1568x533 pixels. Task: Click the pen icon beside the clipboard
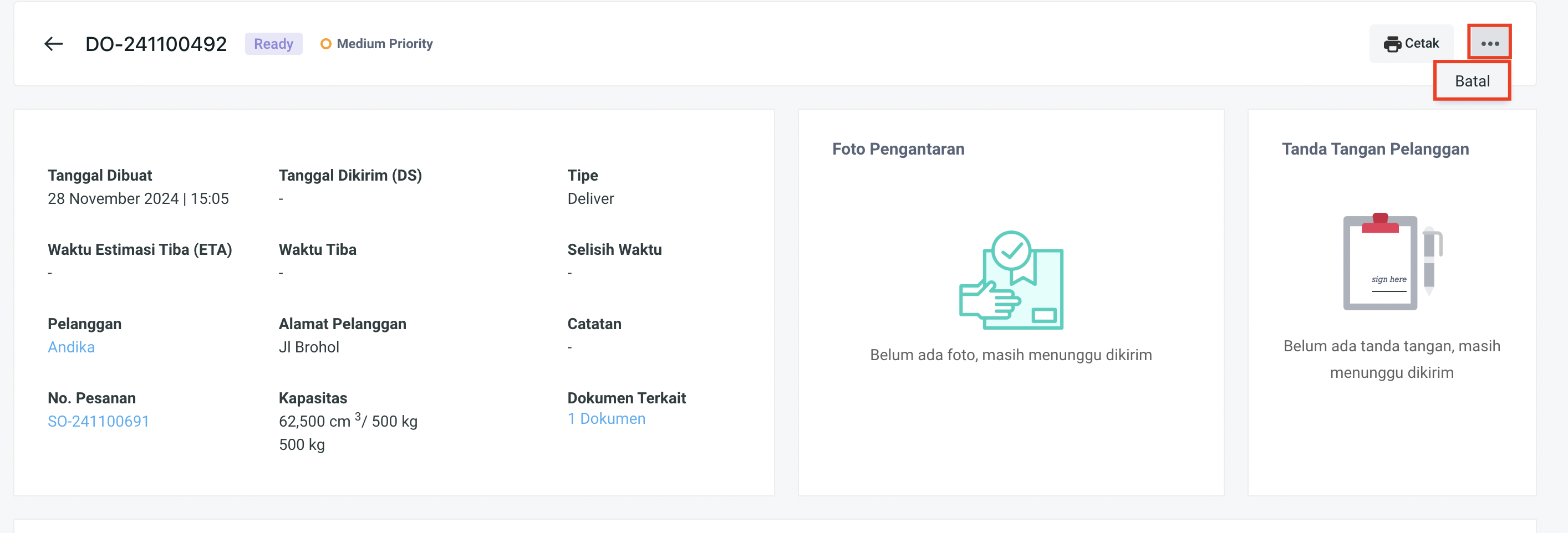[1431, 260]
